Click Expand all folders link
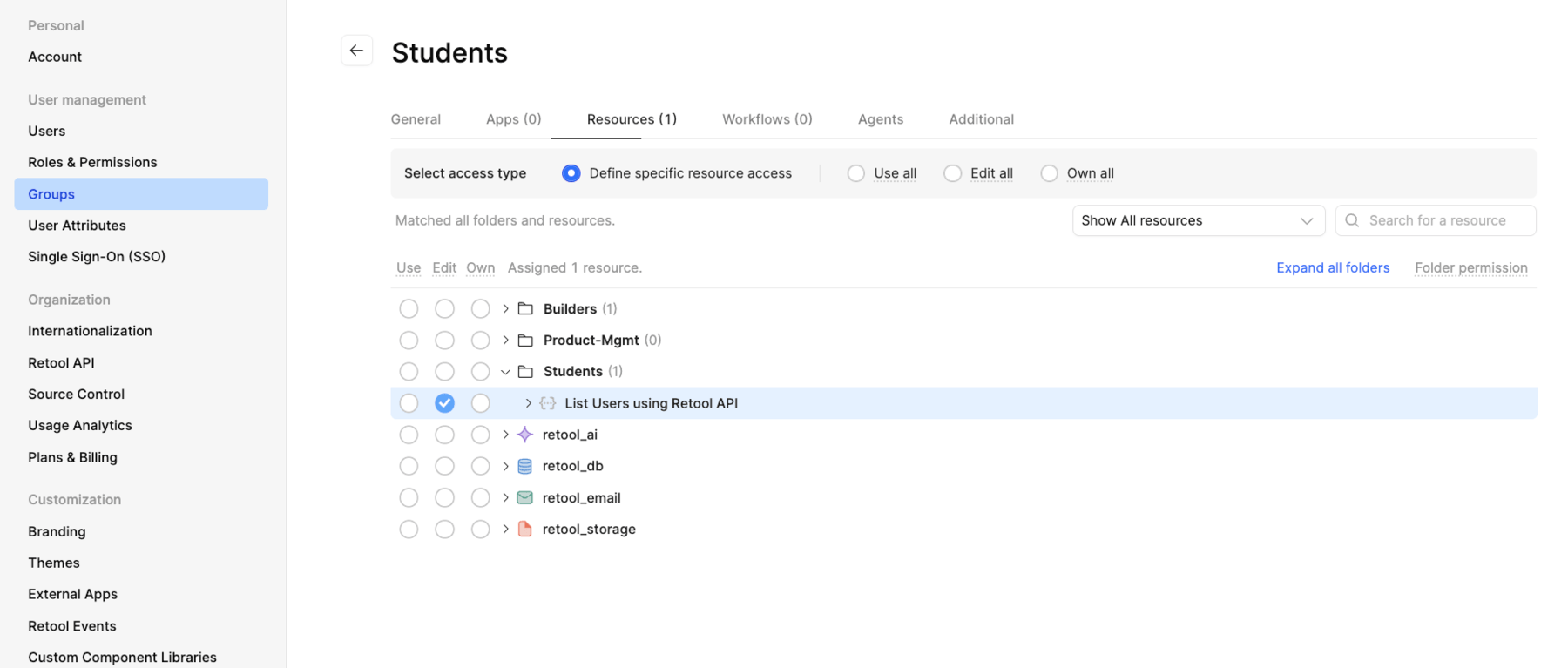This screenshot has width=1568, height=668. [x=1332, y=267]
